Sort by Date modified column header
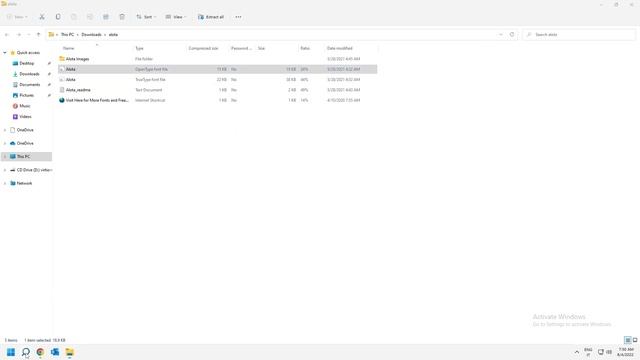The width and height of the screenshot is (640, 360). point(340,48)
